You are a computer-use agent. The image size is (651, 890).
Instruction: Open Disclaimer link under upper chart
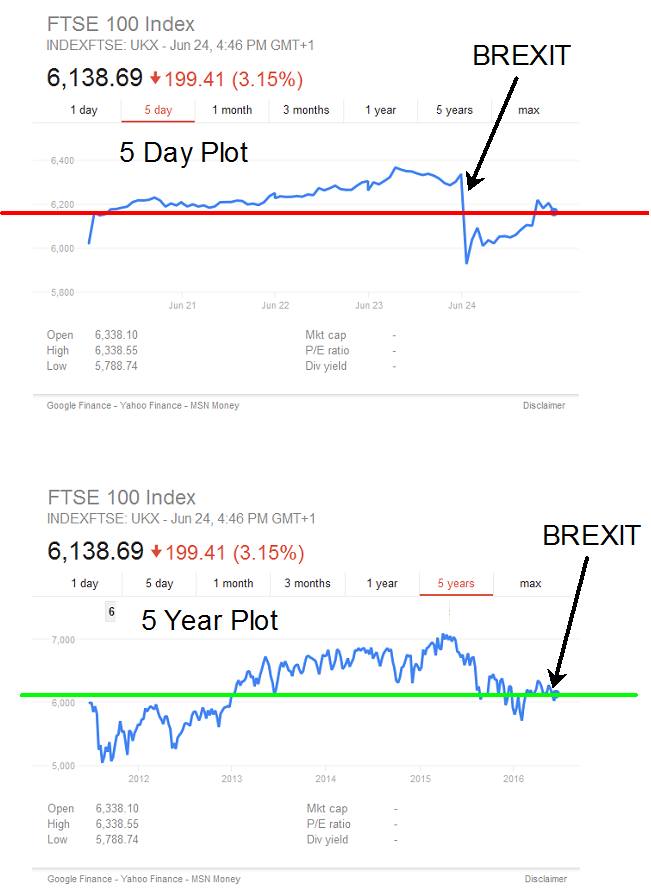pyautogui.click(x=543, y=405)
